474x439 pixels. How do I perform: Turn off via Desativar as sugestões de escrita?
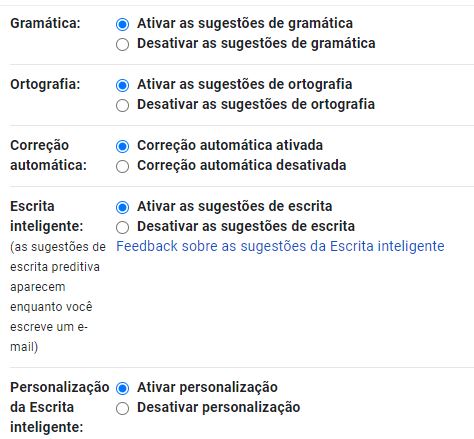tap(122, 227)
